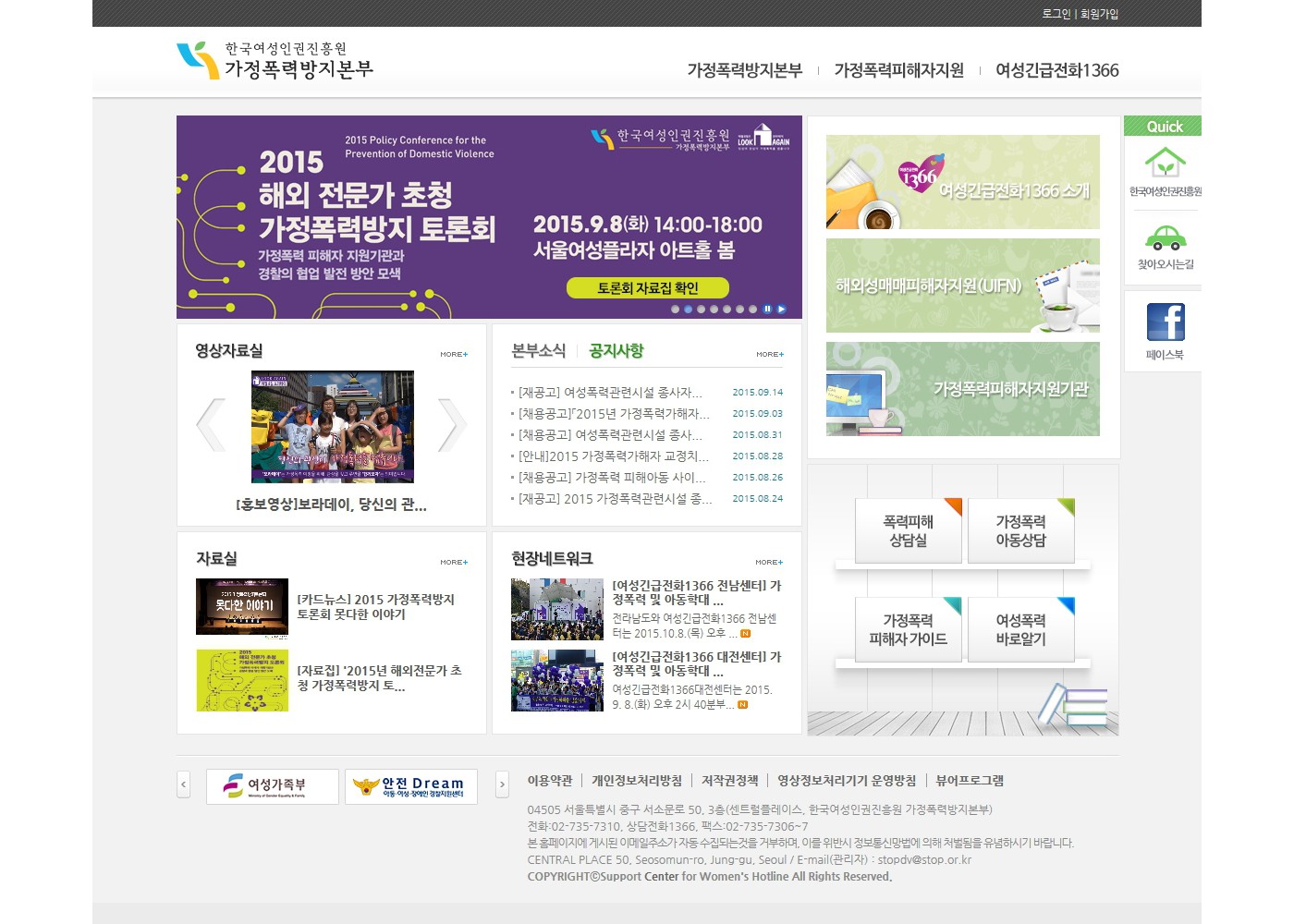This screenshot has height=924, width=1294.
Task: Click the Facebook icon in Quick sidebar
Action: tap(1165, 322)
